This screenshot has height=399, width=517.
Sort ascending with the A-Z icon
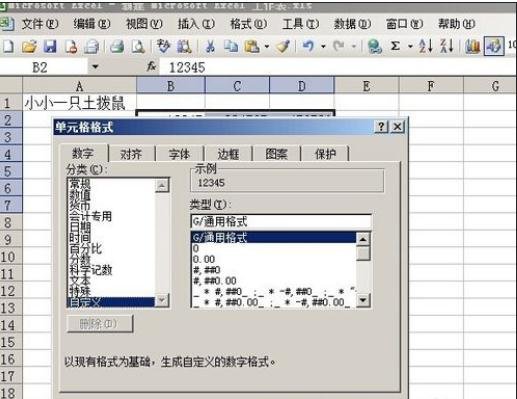(426, 46)
